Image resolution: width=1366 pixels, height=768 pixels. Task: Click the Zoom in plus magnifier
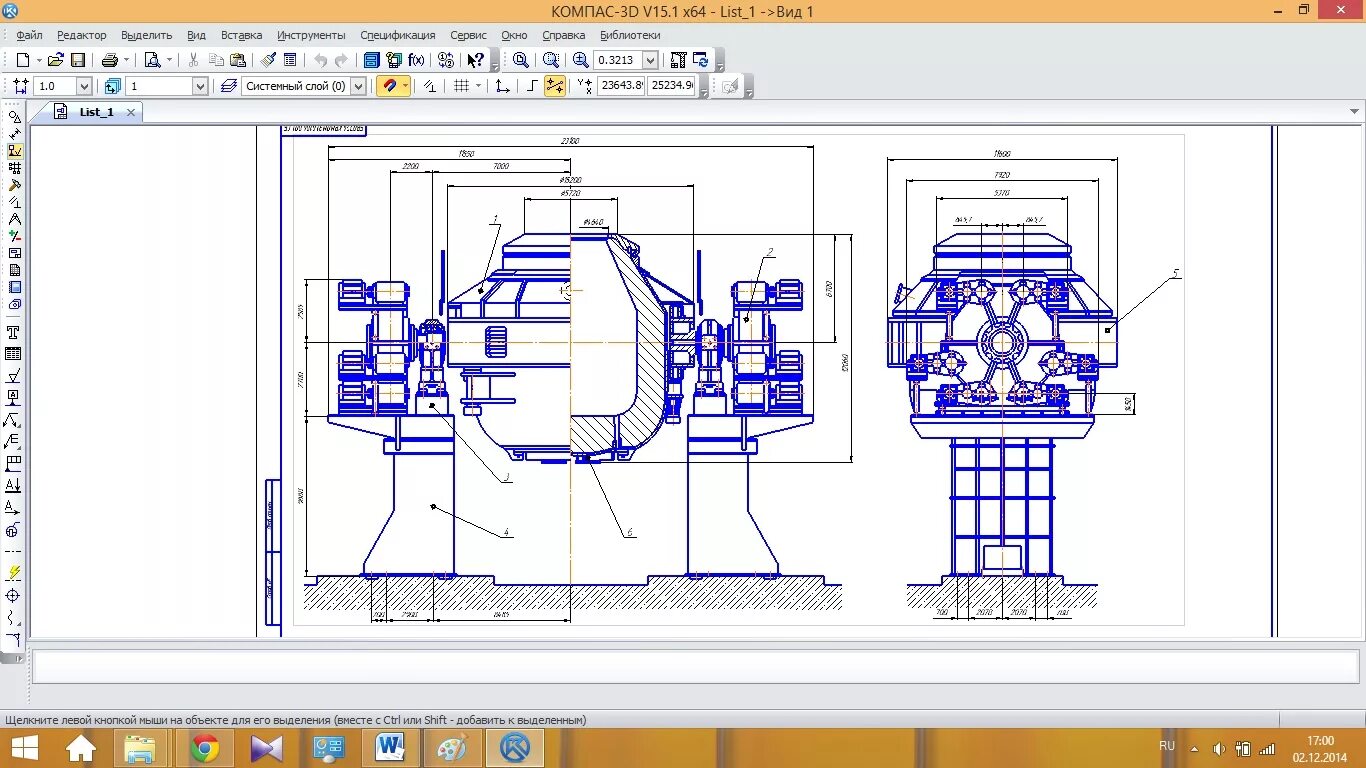(581, 60)
